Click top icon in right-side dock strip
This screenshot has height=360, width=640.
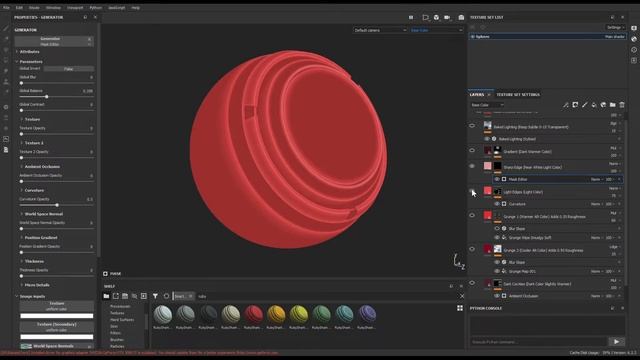(x=634, y=28)
